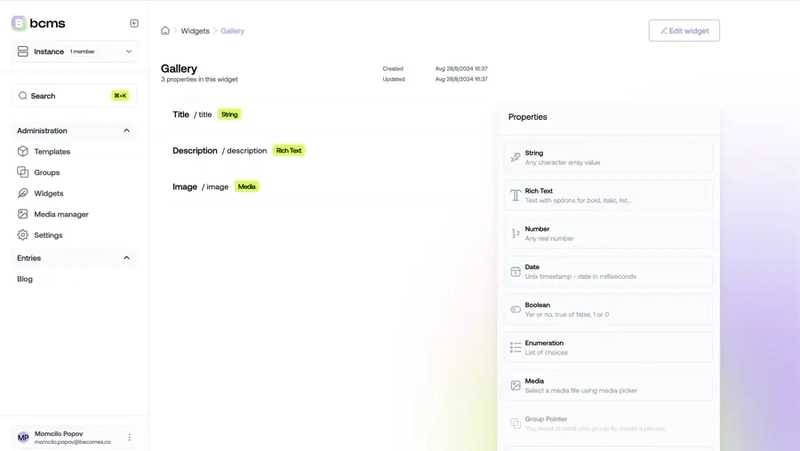Add a Rich Text property from panel
The width and height of the screenshot is (800, 451).
pyautogui.click(x=608, y=195)
